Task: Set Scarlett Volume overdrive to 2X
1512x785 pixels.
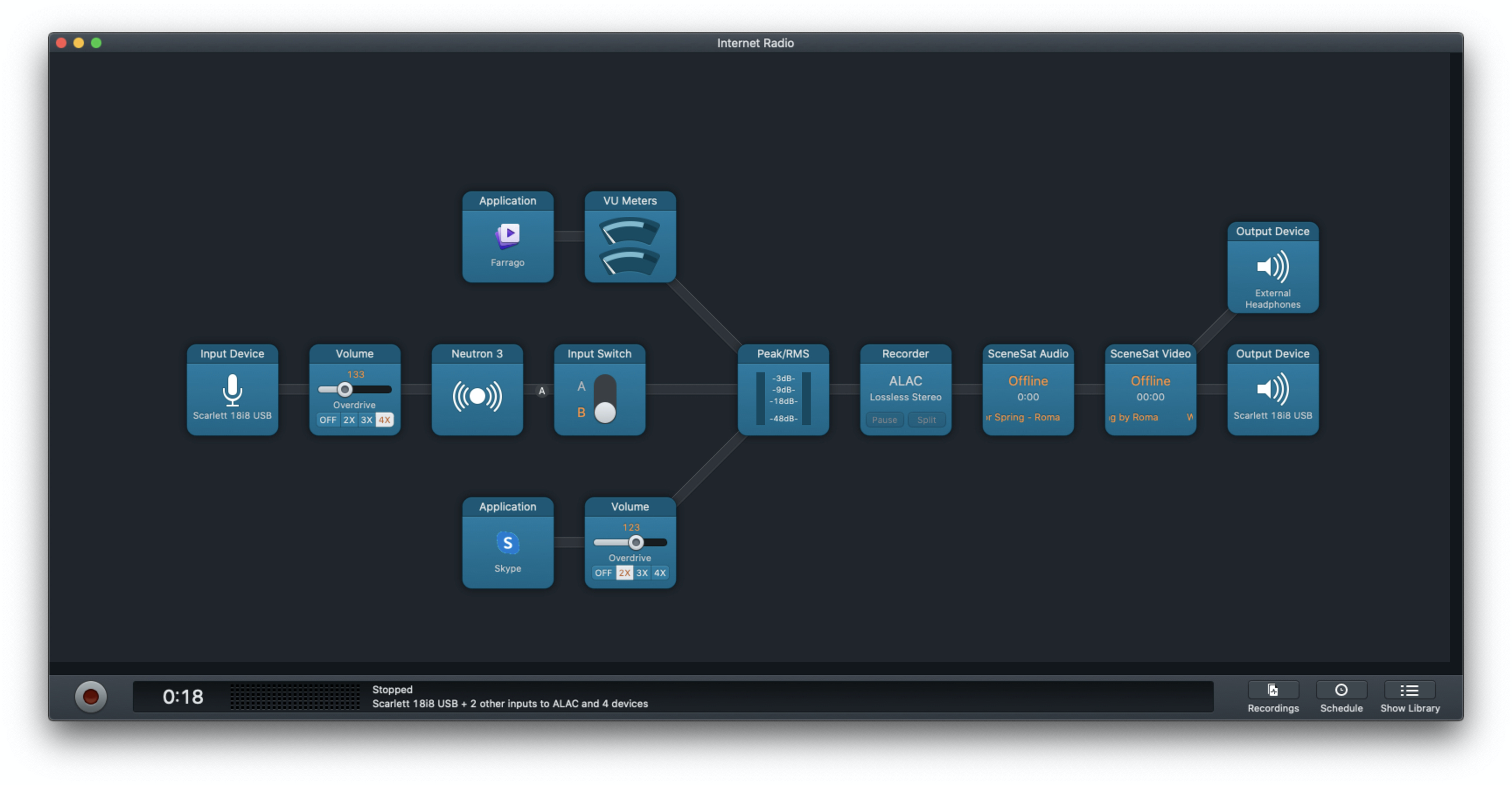Action: pos(349,420)
